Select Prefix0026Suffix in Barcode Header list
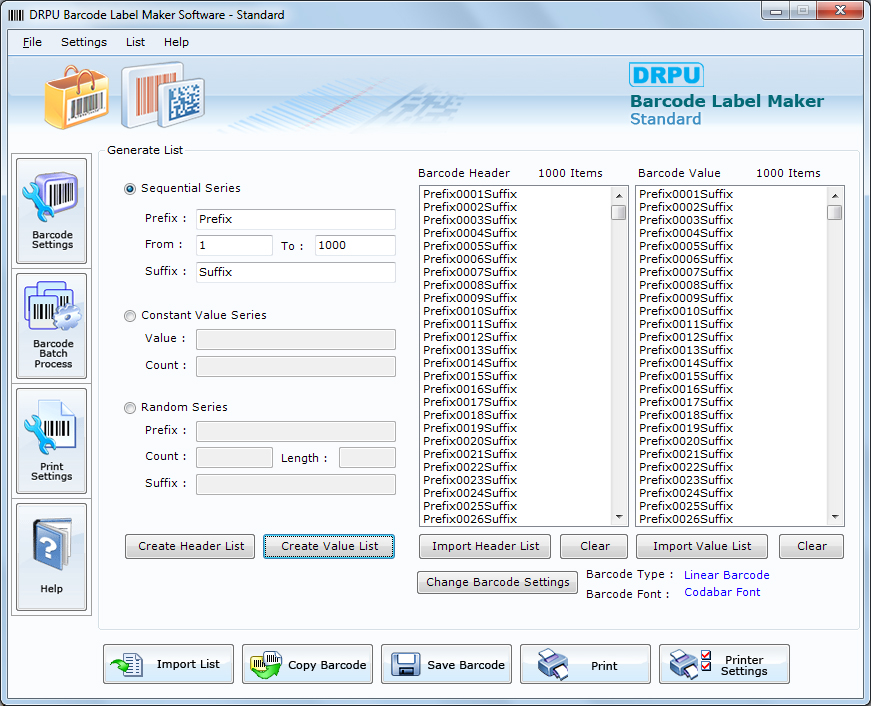The image size is (871, 706). point(470,519)
